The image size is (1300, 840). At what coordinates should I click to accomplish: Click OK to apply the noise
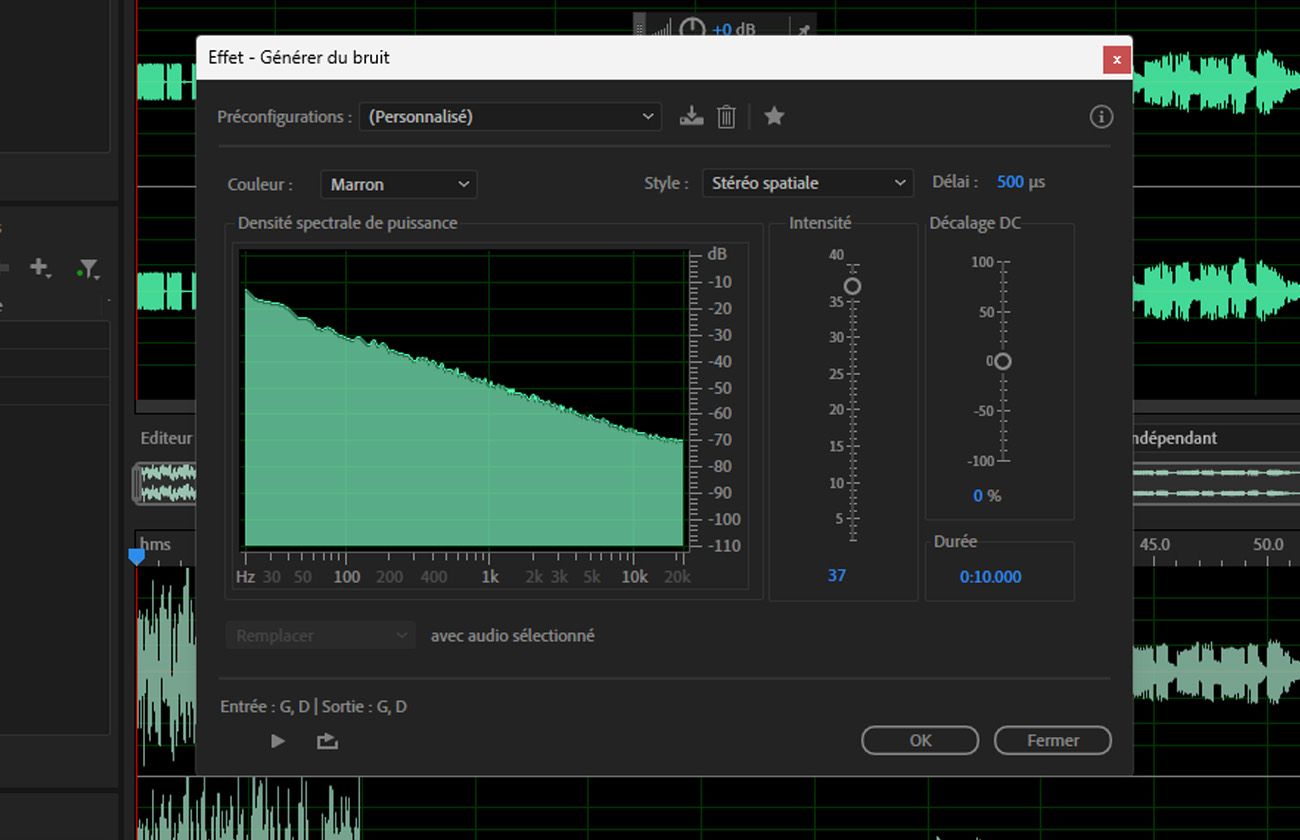(920, 740)
